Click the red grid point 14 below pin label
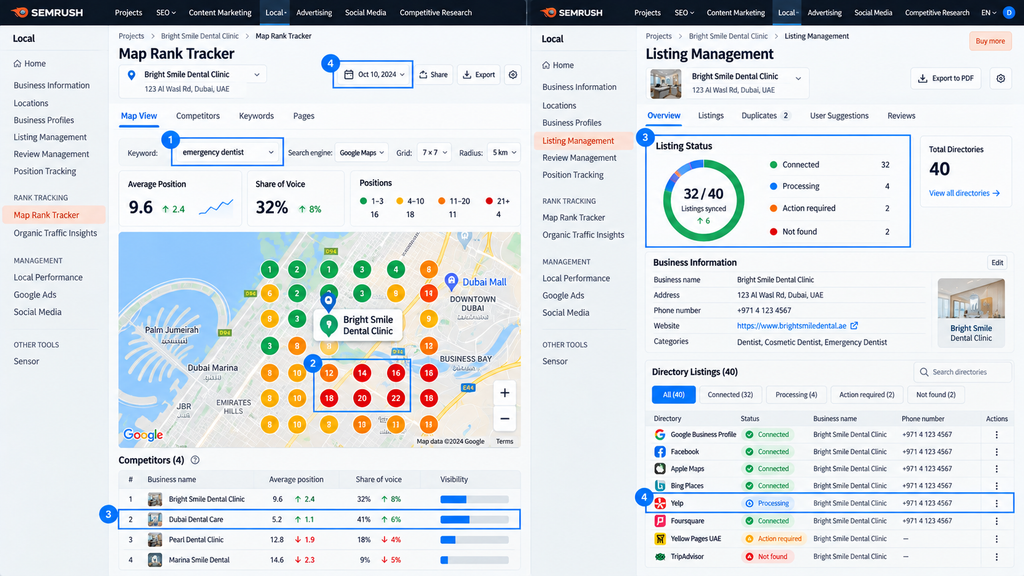The width and height of the screenshot is (1024, 576). click(x=362, y=373)
